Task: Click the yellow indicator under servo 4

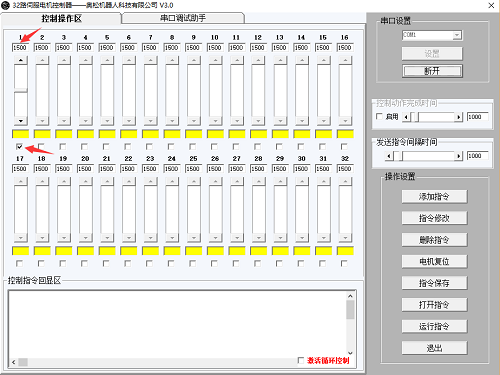Action: coord(85,134)
